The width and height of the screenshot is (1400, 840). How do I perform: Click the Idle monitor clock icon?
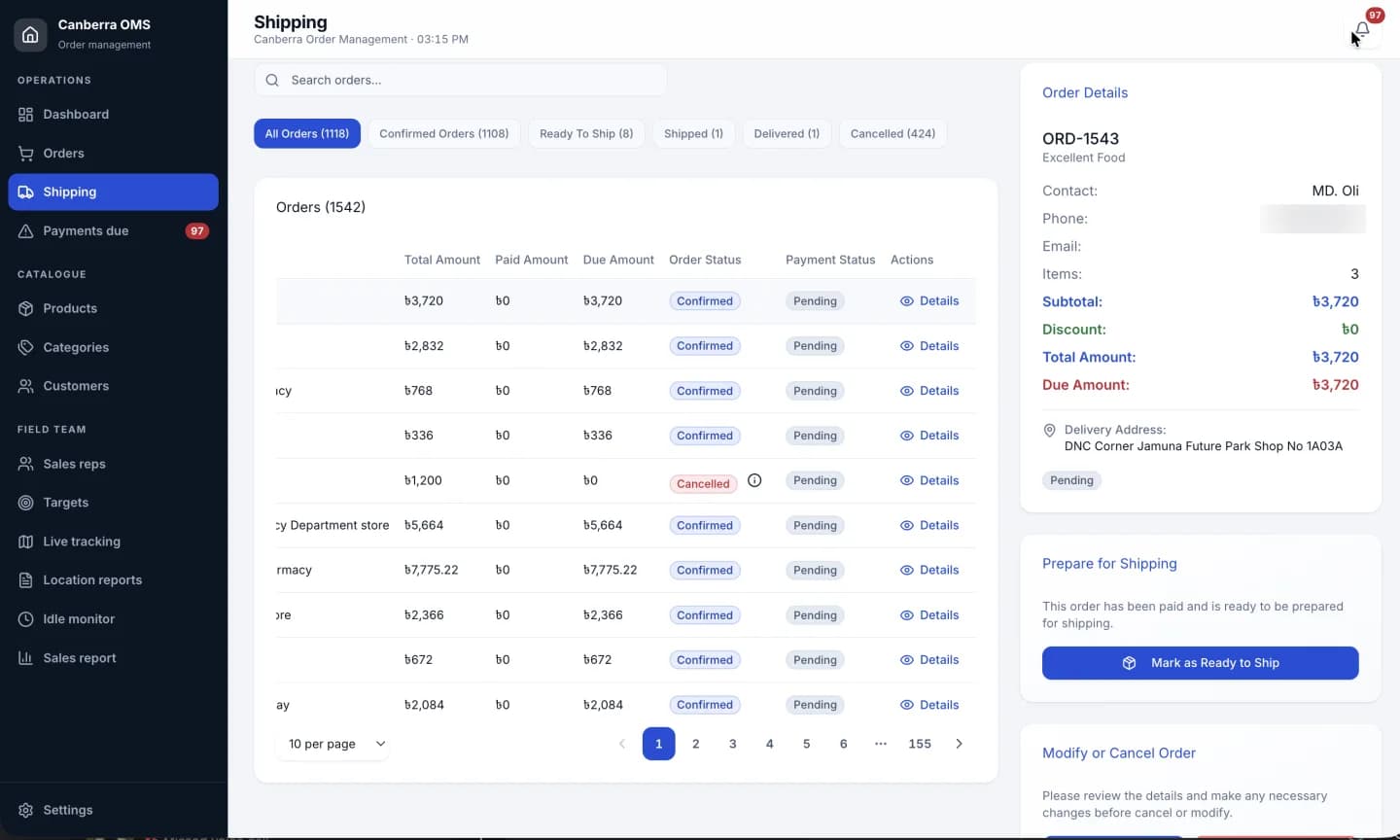coord(26,619)
